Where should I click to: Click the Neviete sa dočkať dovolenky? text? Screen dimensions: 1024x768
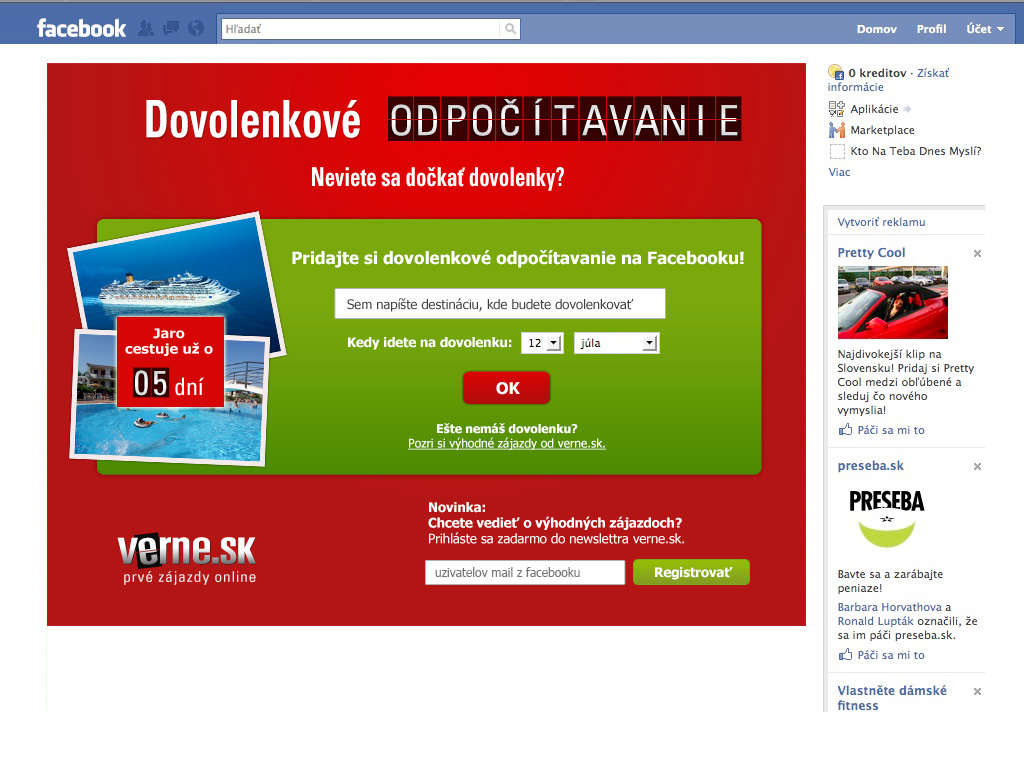(438, 177)
